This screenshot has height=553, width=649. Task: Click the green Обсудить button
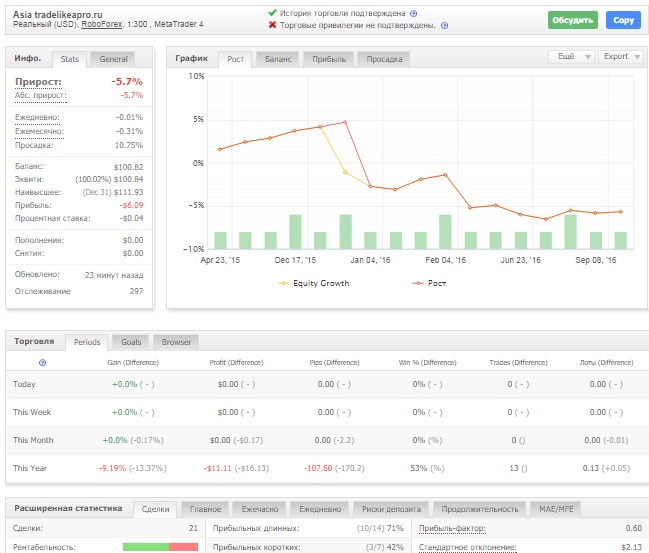pos(572,20)
